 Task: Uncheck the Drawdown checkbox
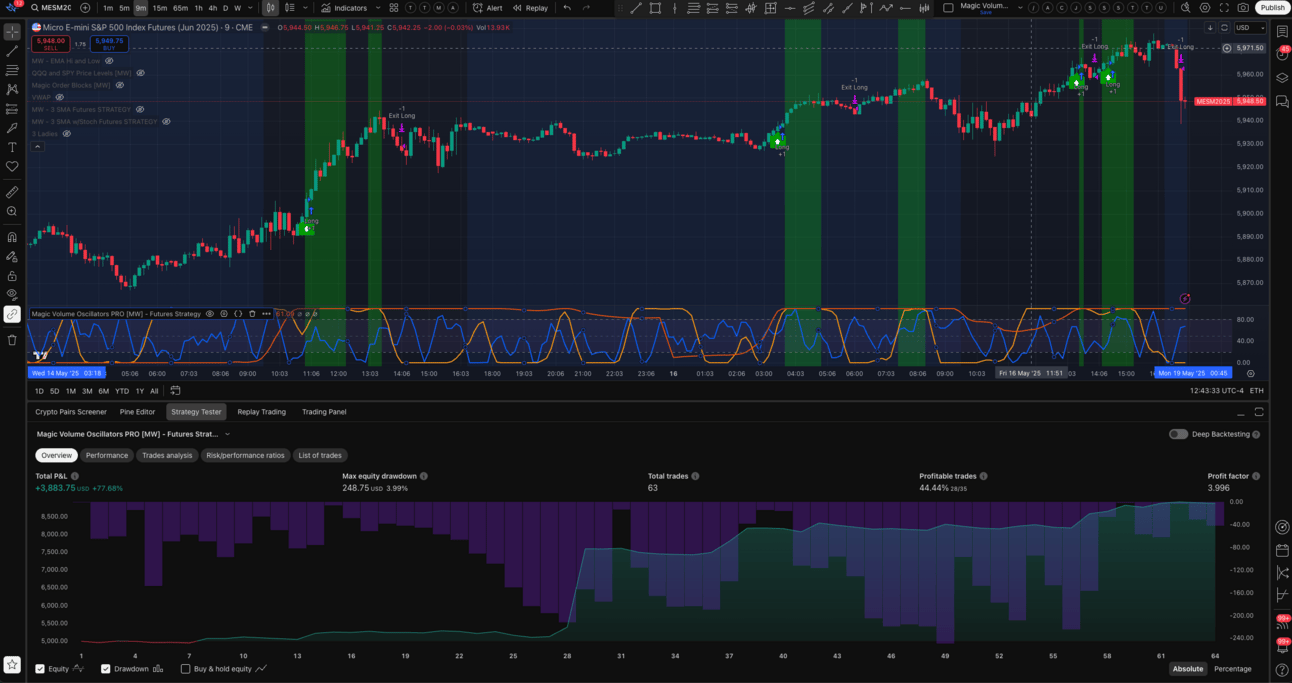point(106,669)
